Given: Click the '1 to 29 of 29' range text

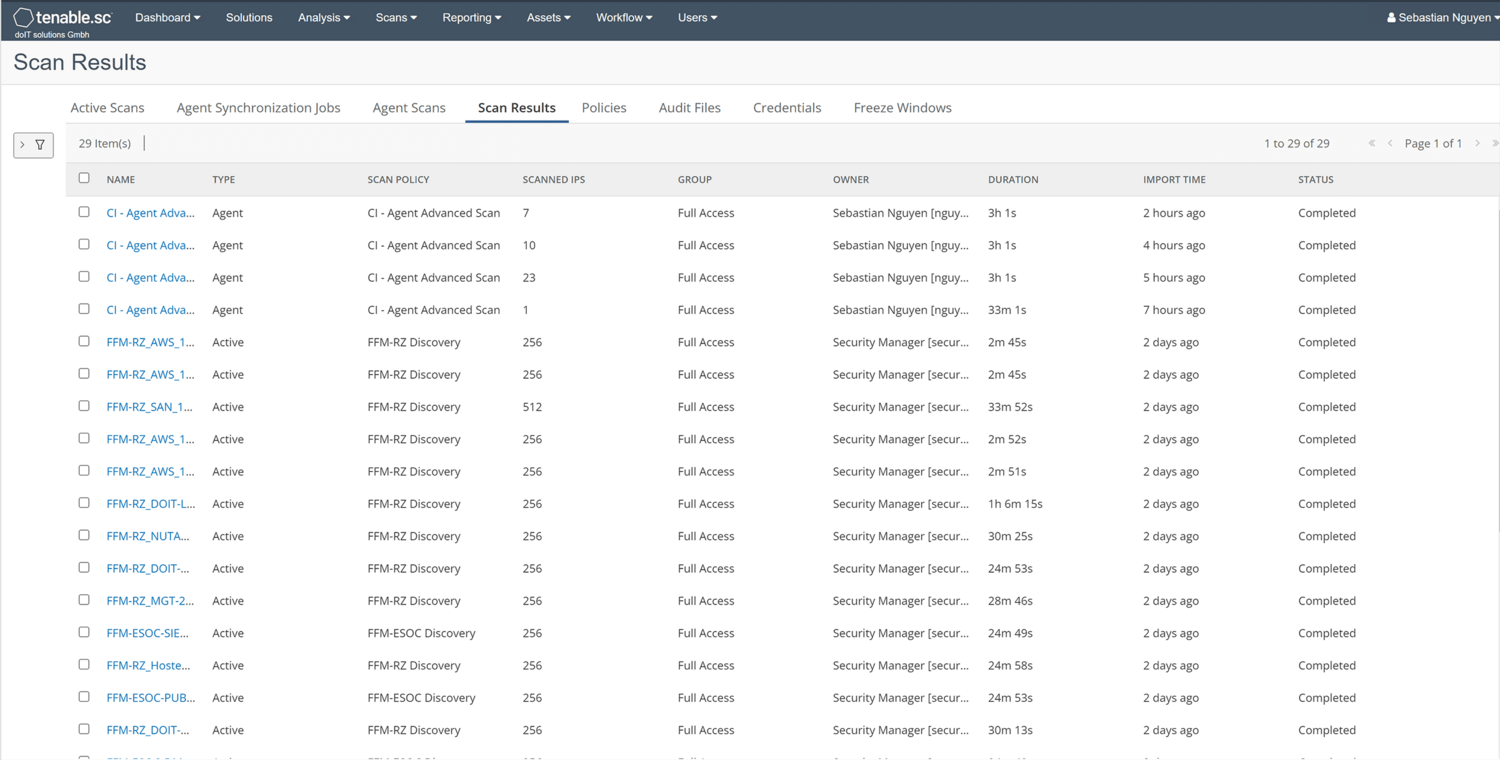Looking at the screenshot, I should [x=1297, y=144].
